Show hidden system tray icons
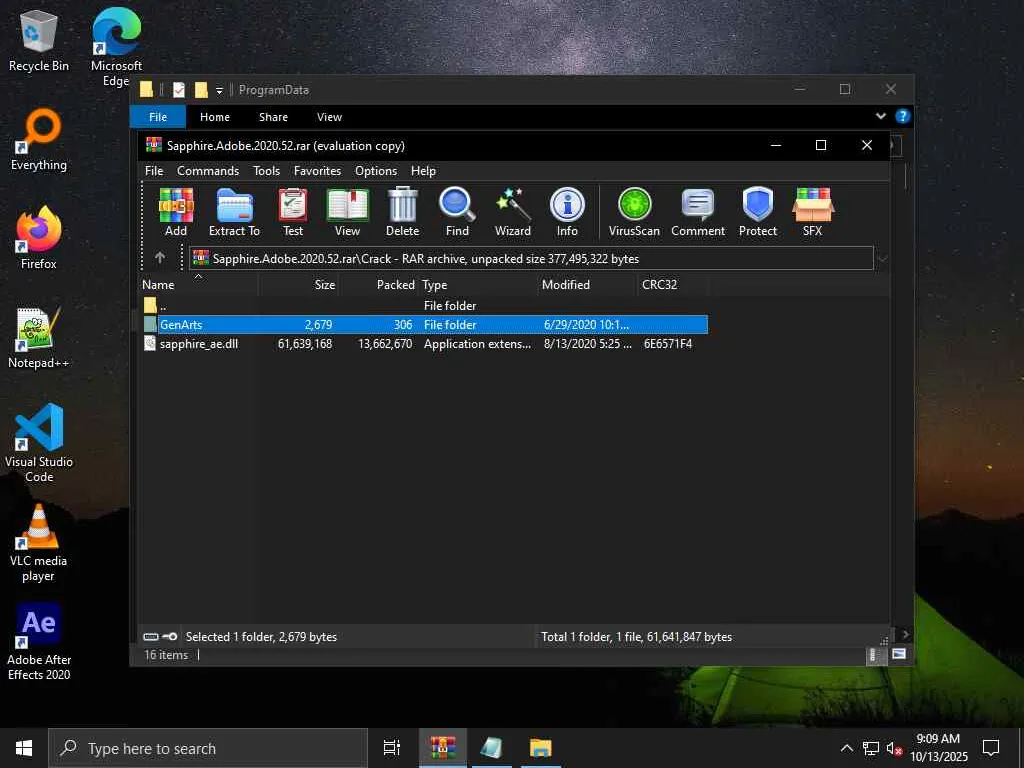Viewport: 1024px width, 768px height. pyautogui.click(x=846, y=748)
